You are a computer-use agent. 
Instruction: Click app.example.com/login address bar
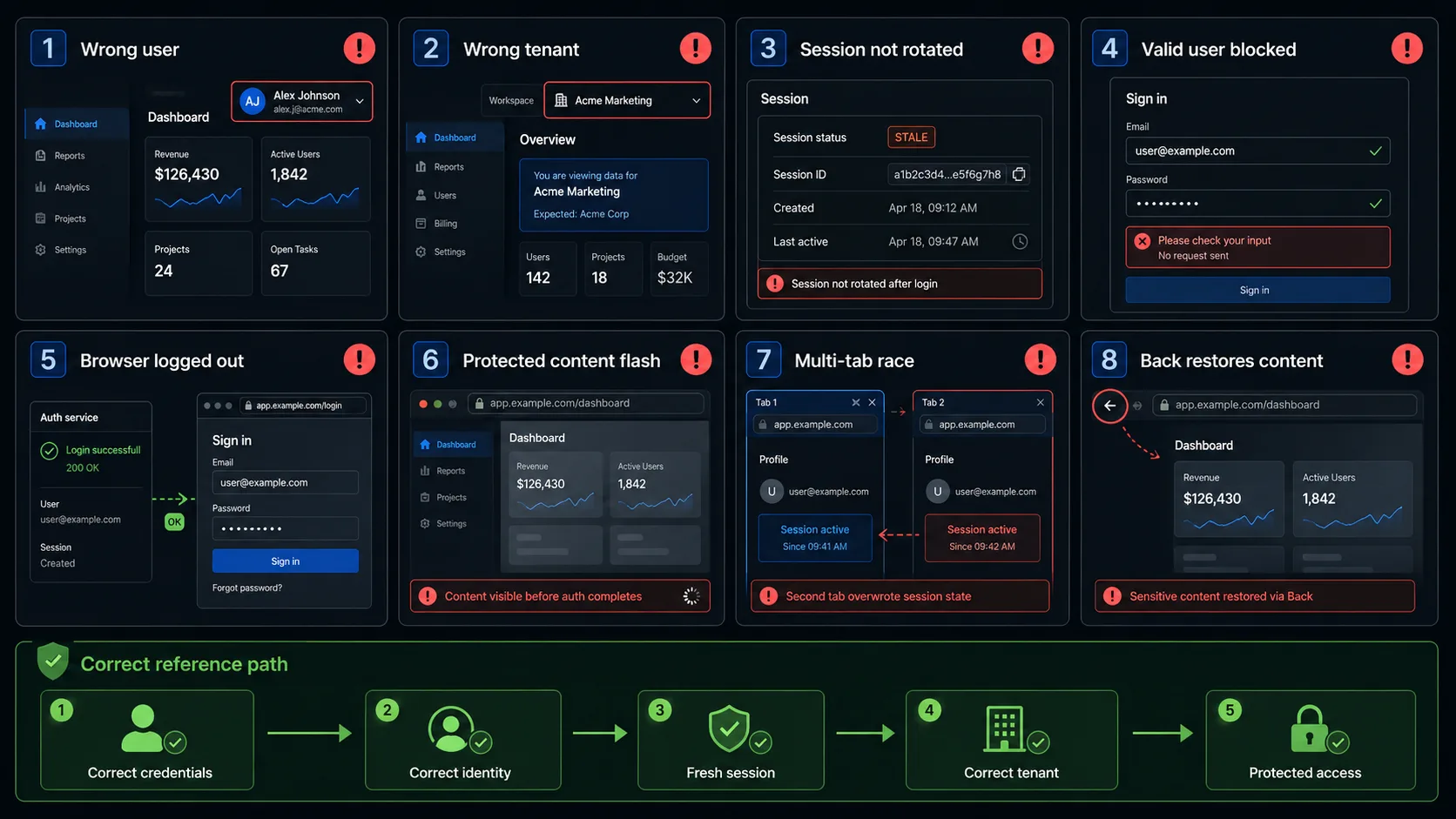click(x=302, y=406)
